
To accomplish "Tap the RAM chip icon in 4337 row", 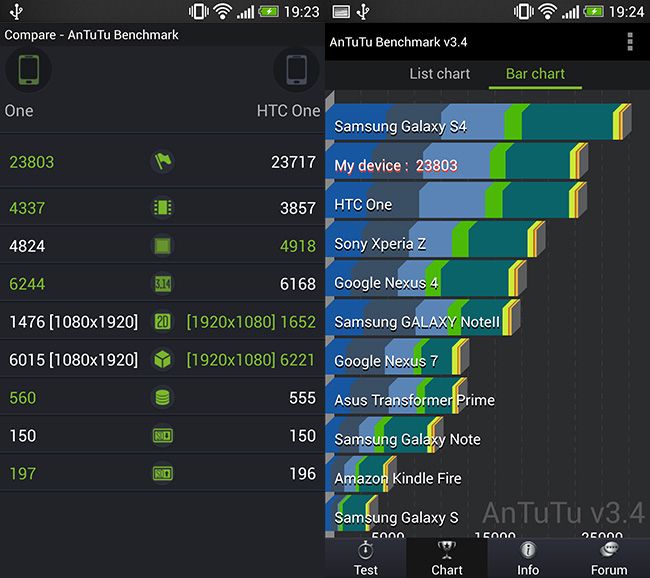I will pyautogui.click(x=162, y=208).
